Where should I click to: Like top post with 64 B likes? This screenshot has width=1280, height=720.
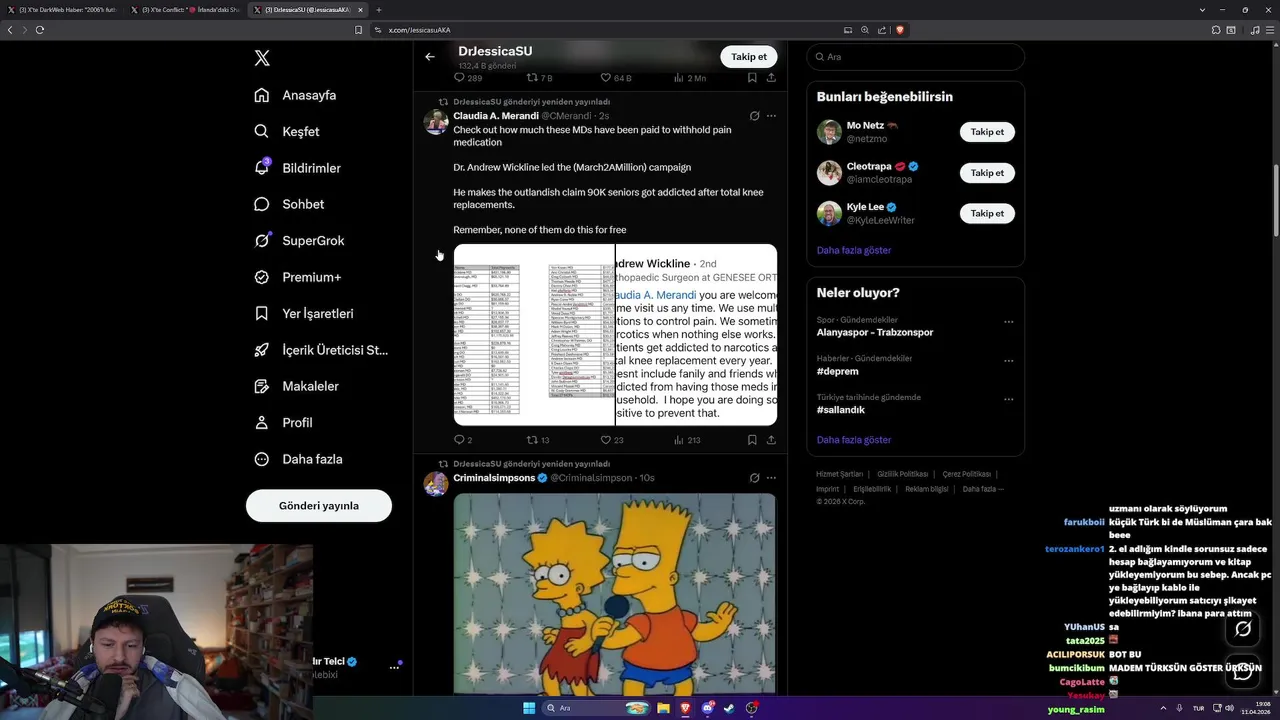pos(615,77)
